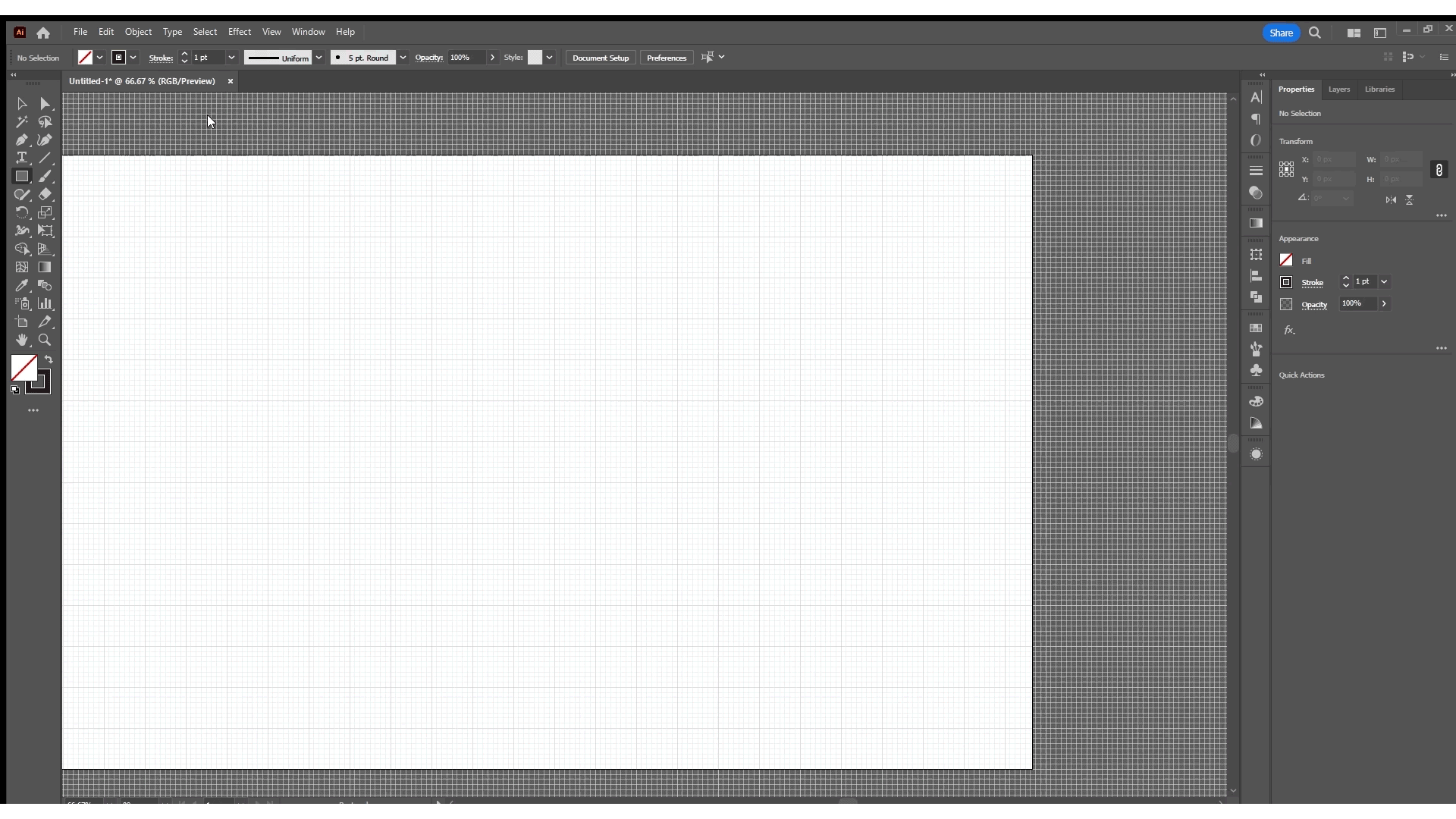Click the Document Setup button

point(600,58)
